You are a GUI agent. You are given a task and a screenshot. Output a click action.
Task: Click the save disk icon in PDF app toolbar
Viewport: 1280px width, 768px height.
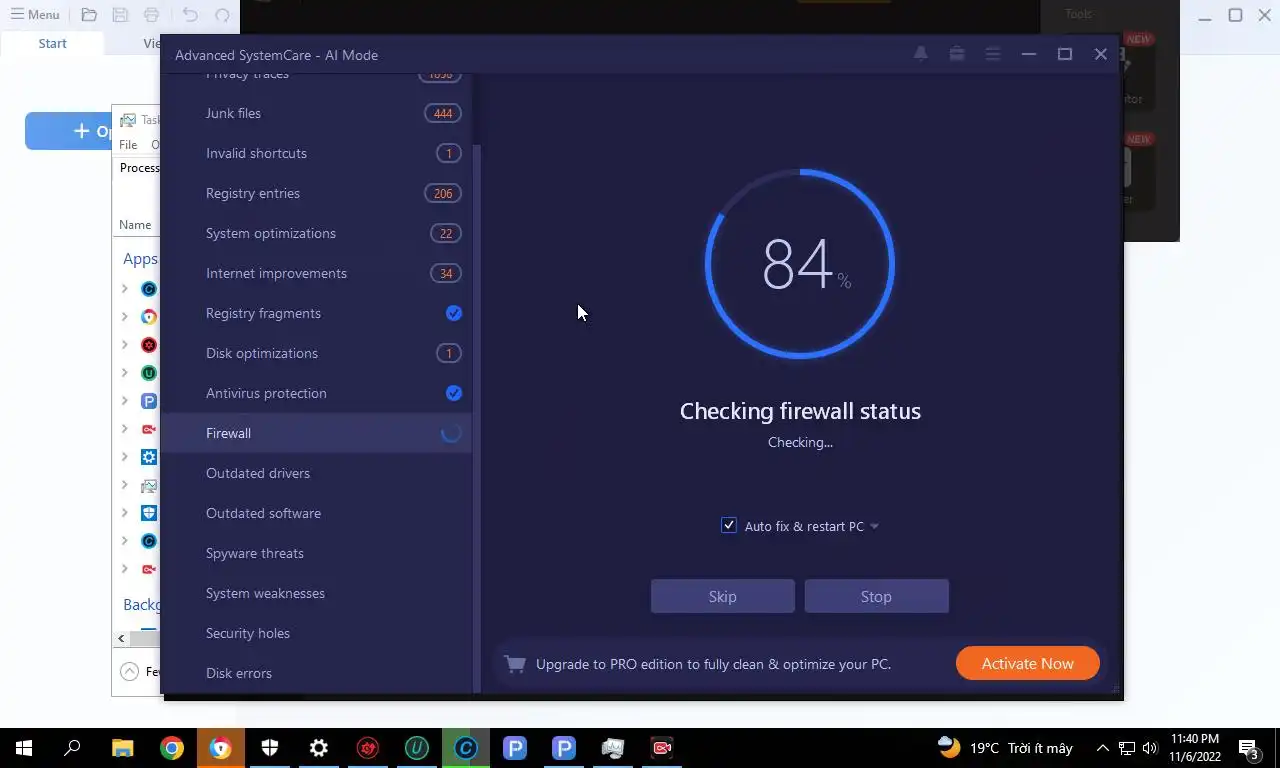click(120, 15)
